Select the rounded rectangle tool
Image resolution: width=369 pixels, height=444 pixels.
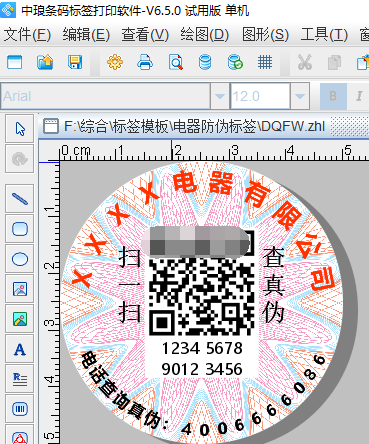(20, 229)
